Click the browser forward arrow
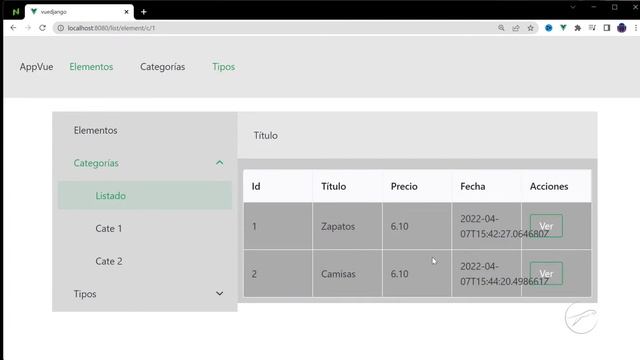The height and width of the screenshot is (360, 640). [28, 28]
